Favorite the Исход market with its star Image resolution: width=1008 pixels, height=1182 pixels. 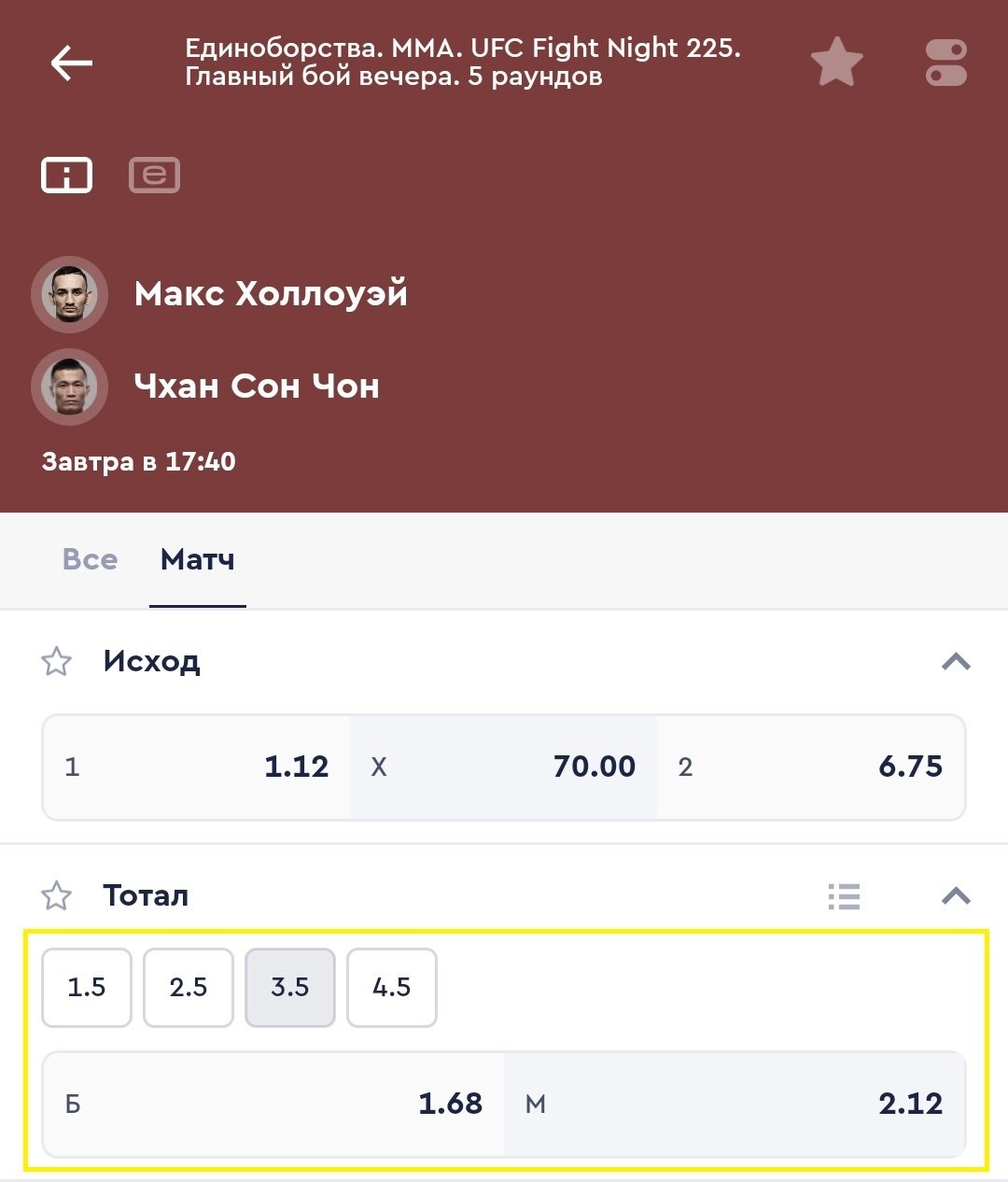(x=57, y=662)
